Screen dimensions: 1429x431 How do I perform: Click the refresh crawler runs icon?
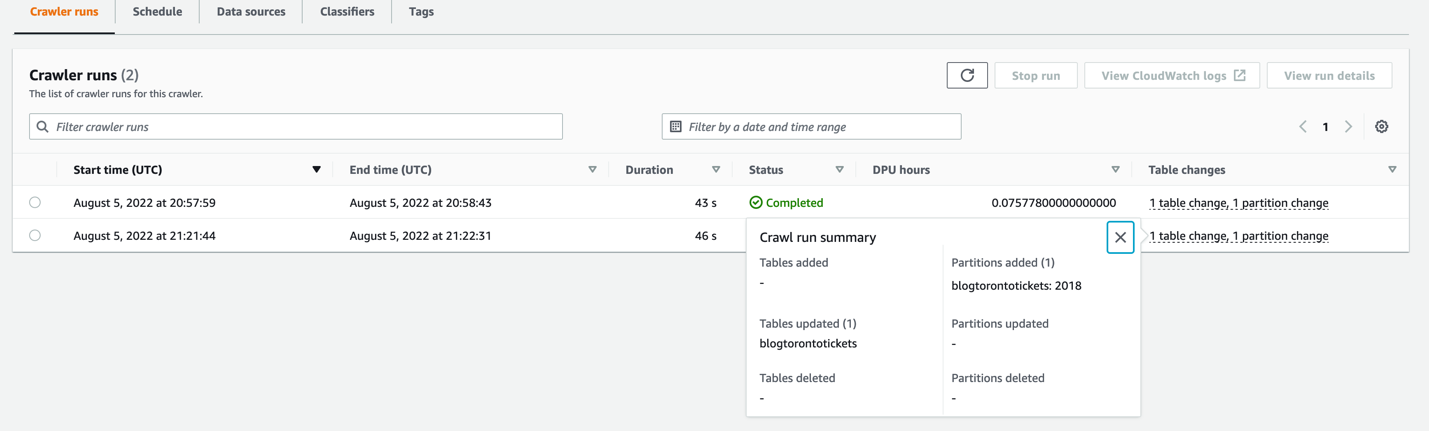click(x=966, y=75)
